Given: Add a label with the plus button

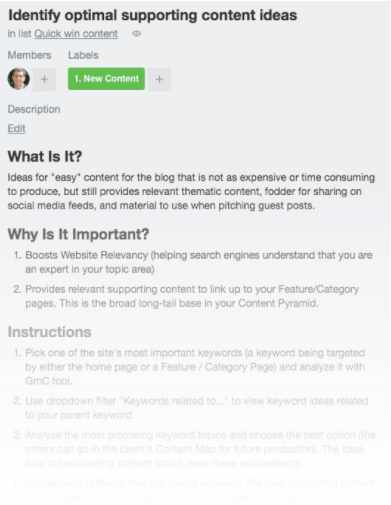Looking at the screenshot, I should (159, 79).
